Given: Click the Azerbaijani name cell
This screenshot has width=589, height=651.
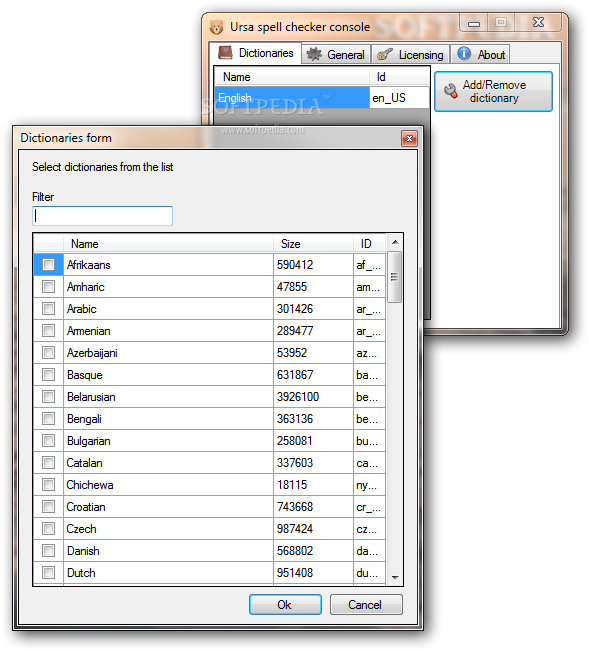Looking at the screenshot, I should coord(168,352).
